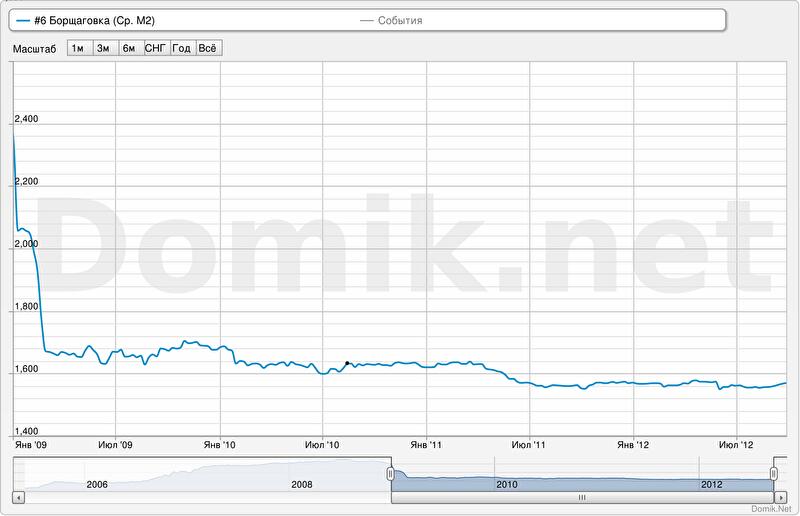
Task: Click the gray line icon for События
Action: tap(366, 20)
